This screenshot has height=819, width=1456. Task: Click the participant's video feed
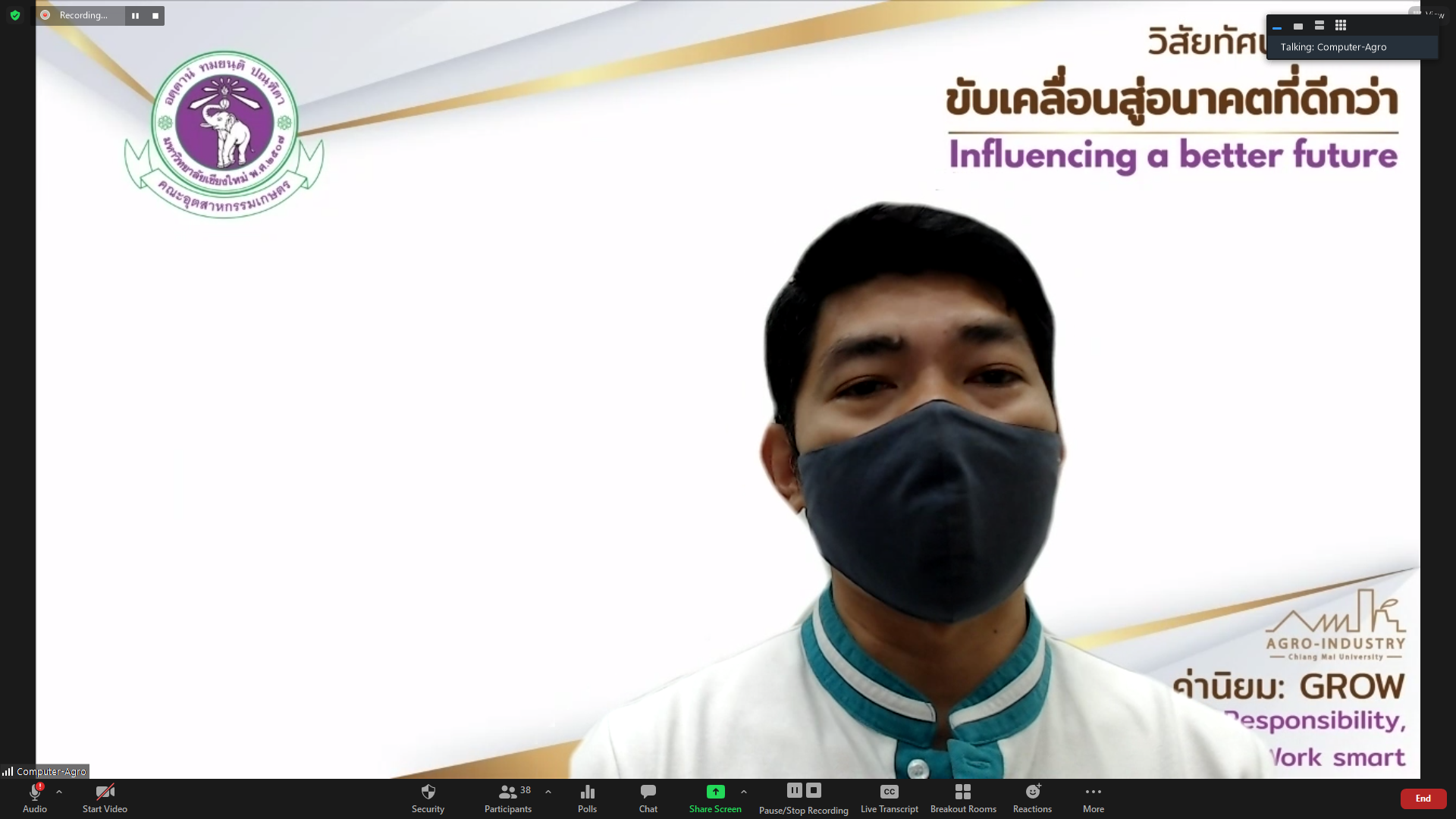[x=728, y=390]
